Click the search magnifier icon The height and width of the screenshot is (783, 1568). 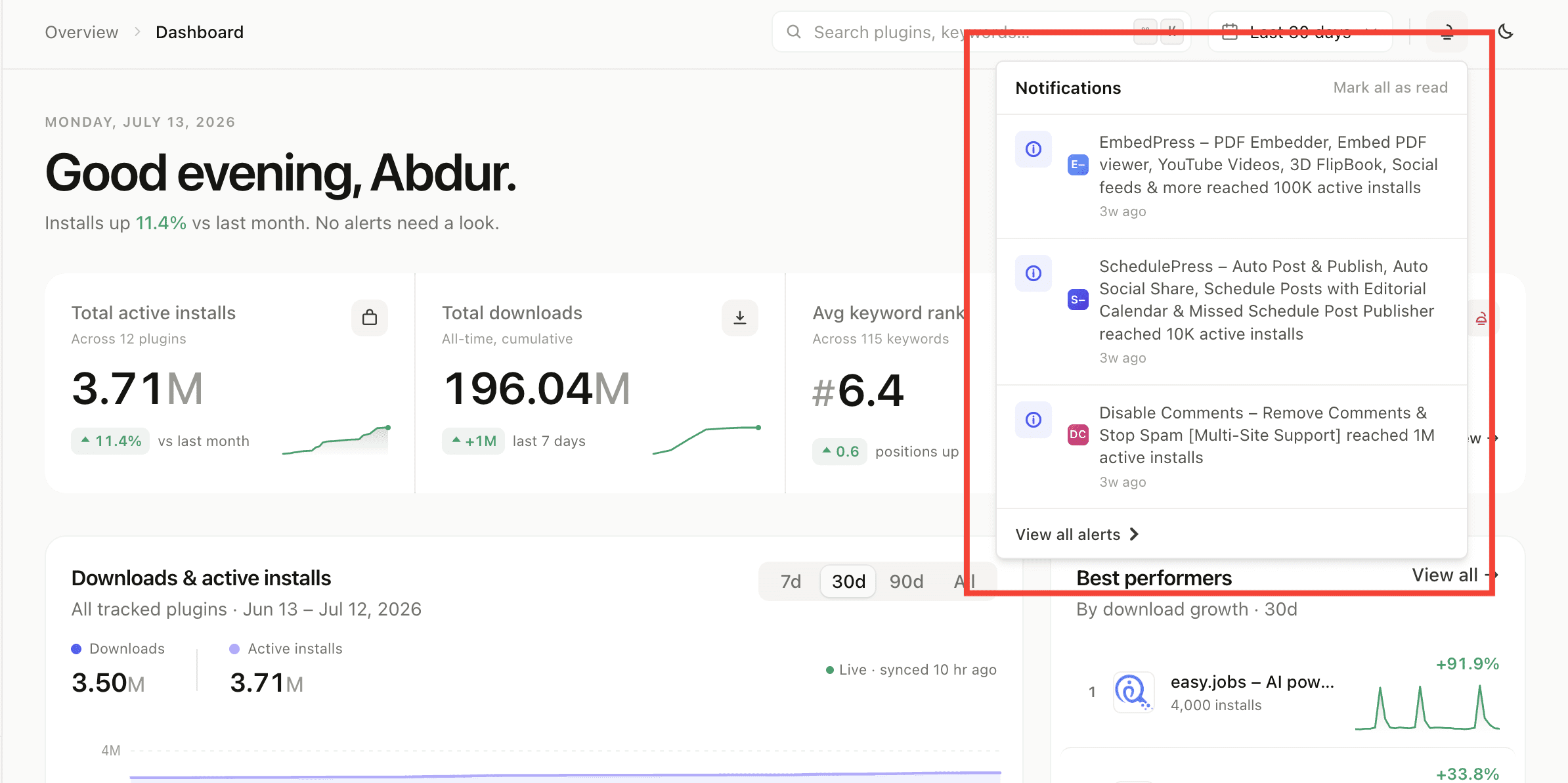(793, 32)
